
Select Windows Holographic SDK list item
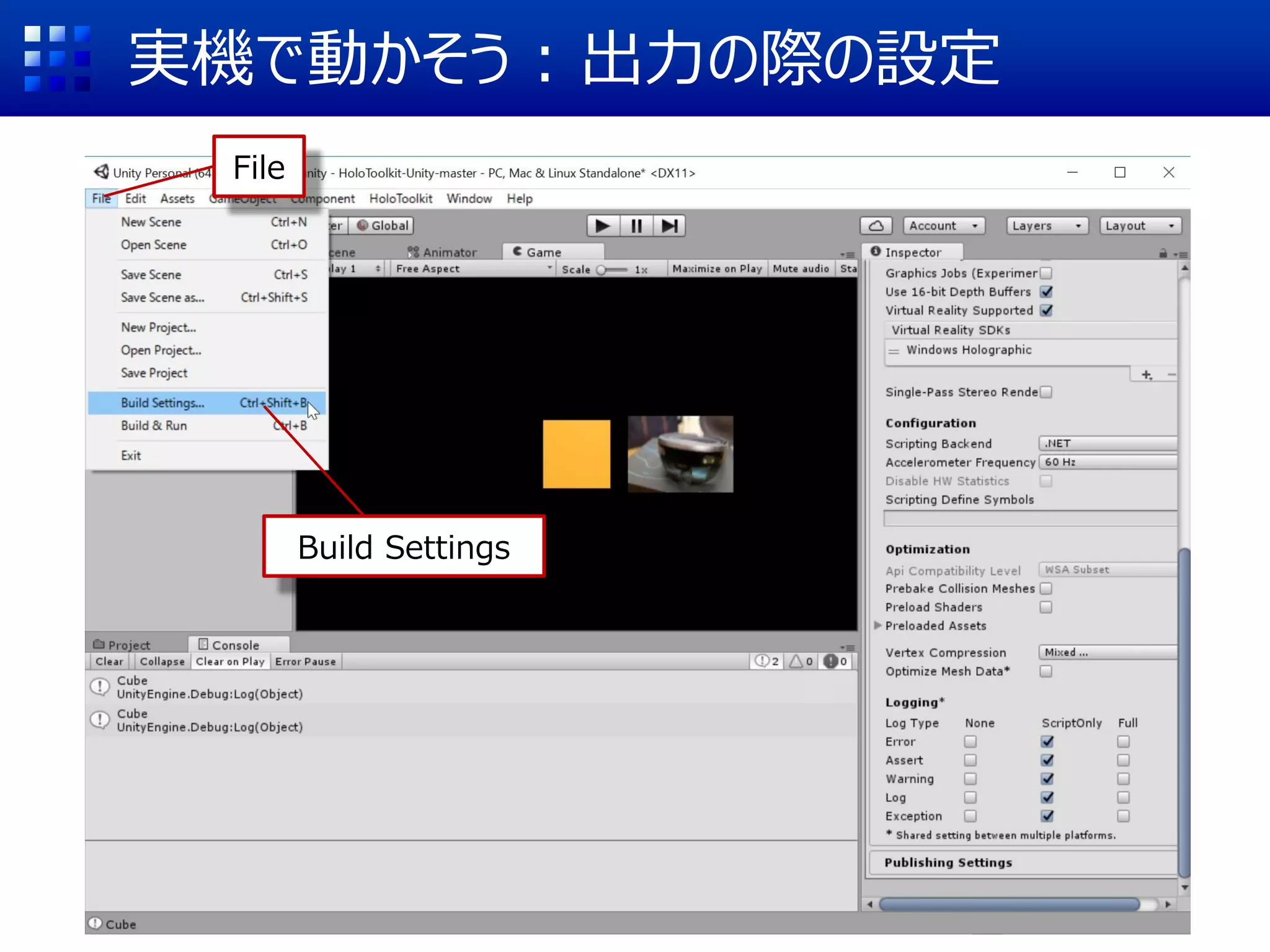[1031, 350]
